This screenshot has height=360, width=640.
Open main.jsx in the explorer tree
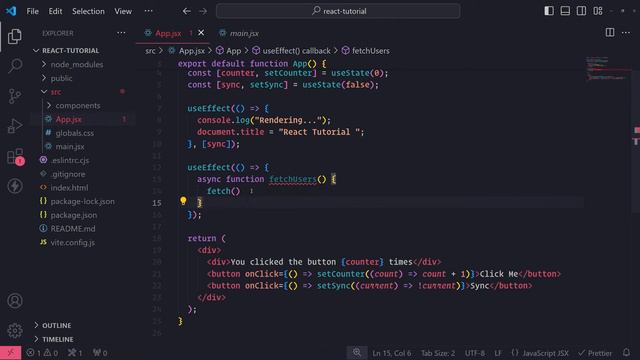[x=70, y=147]
